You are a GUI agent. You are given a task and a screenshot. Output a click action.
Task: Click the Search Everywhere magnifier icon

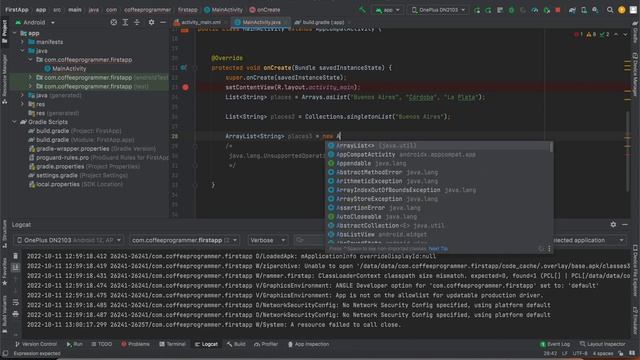(610, 10)
